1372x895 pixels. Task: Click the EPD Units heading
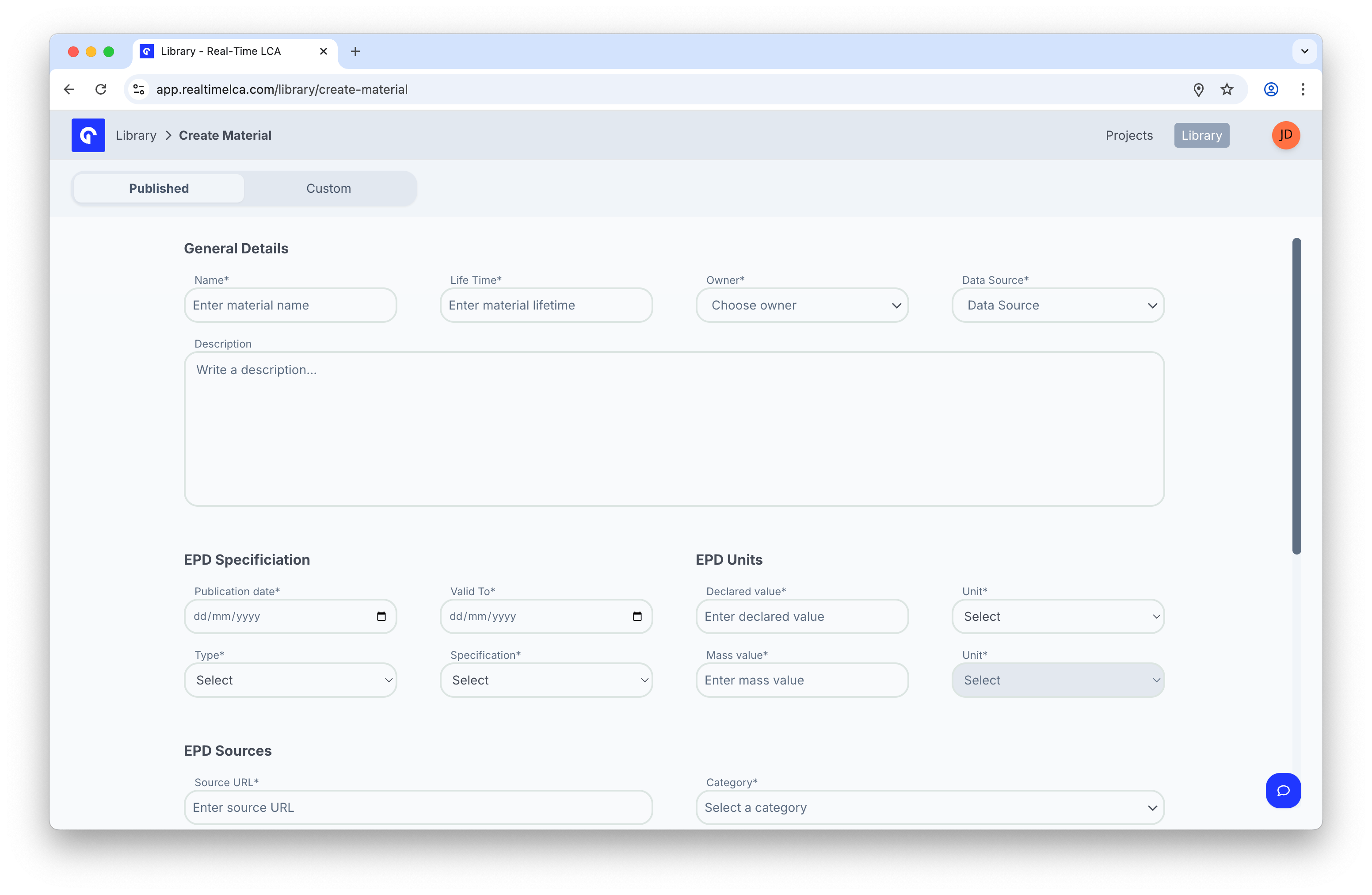(x=729, y=559)
